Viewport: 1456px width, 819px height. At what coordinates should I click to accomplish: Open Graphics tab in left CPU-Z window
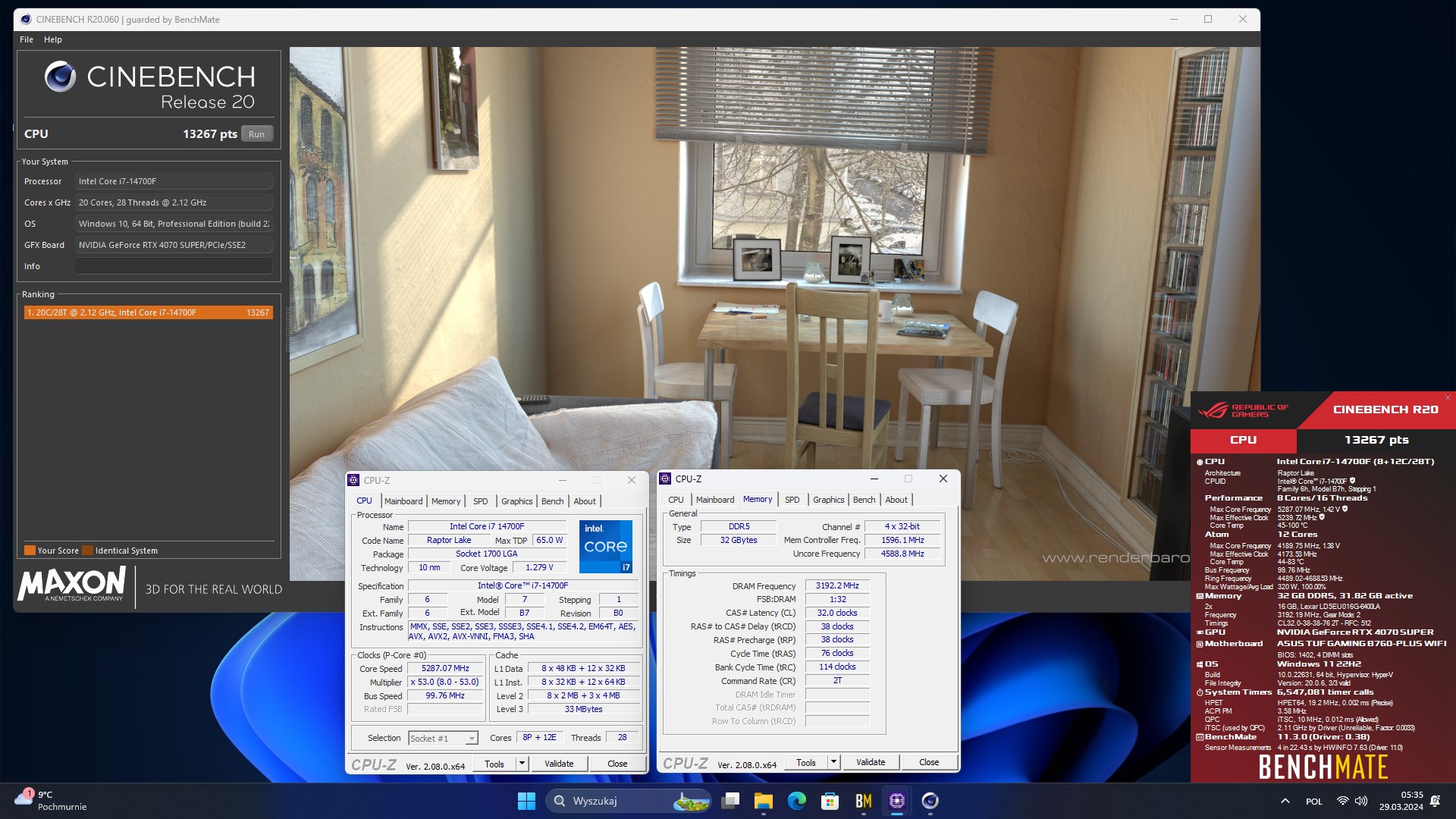pyautogui.click(x=517, y=501)
